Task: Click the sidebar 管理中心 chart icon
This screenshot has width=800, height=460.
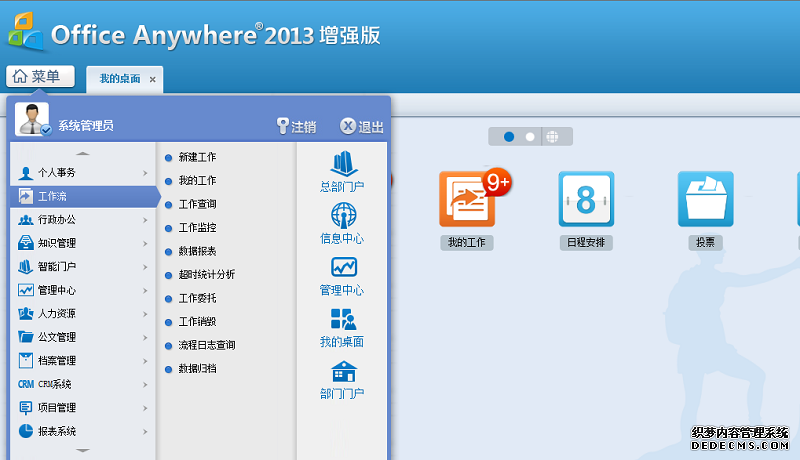Action: pyautogui.click(x=26, y=290)
